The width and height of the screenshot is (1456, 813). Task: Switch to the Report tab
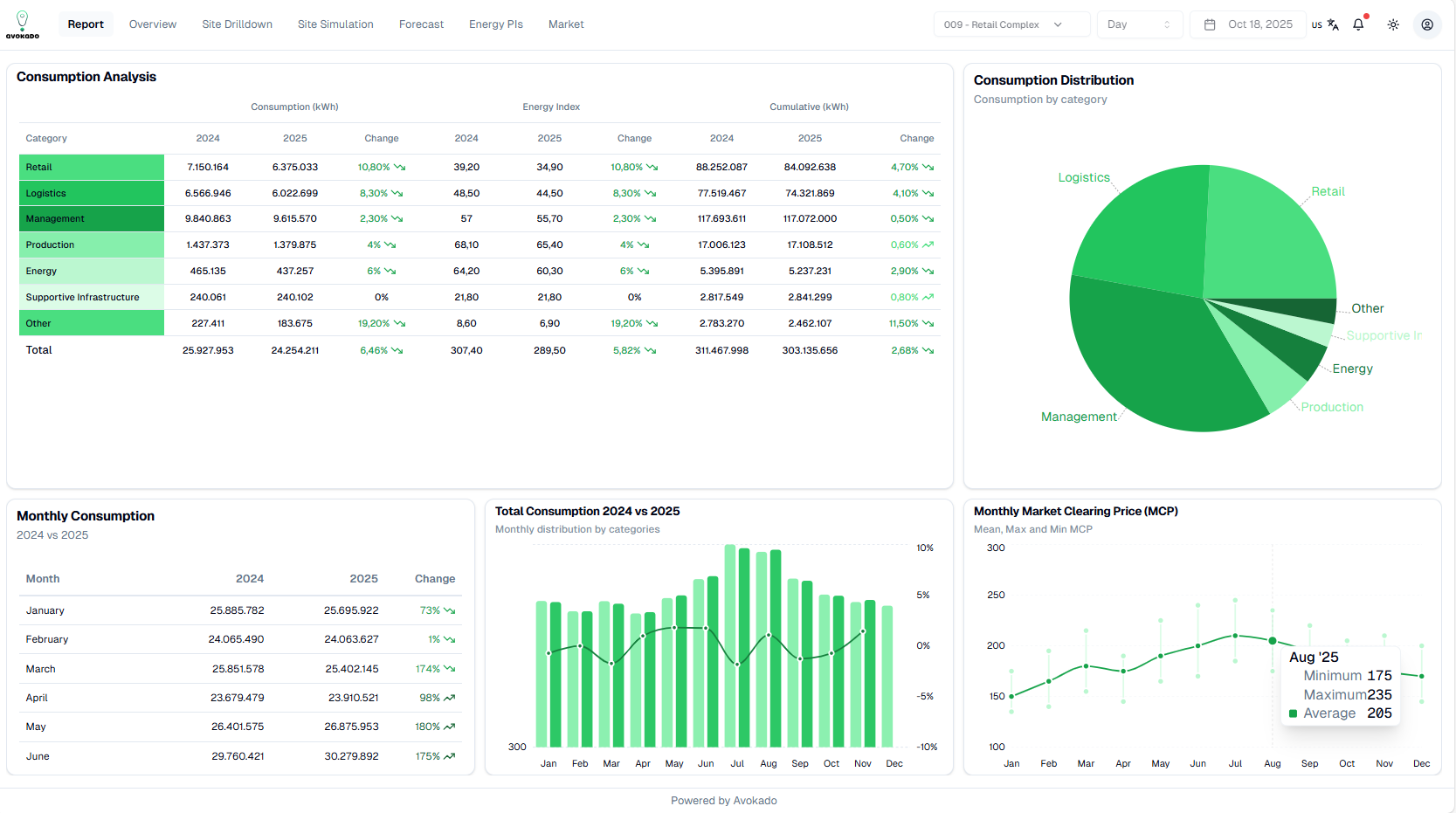click(x=86, y=24)
